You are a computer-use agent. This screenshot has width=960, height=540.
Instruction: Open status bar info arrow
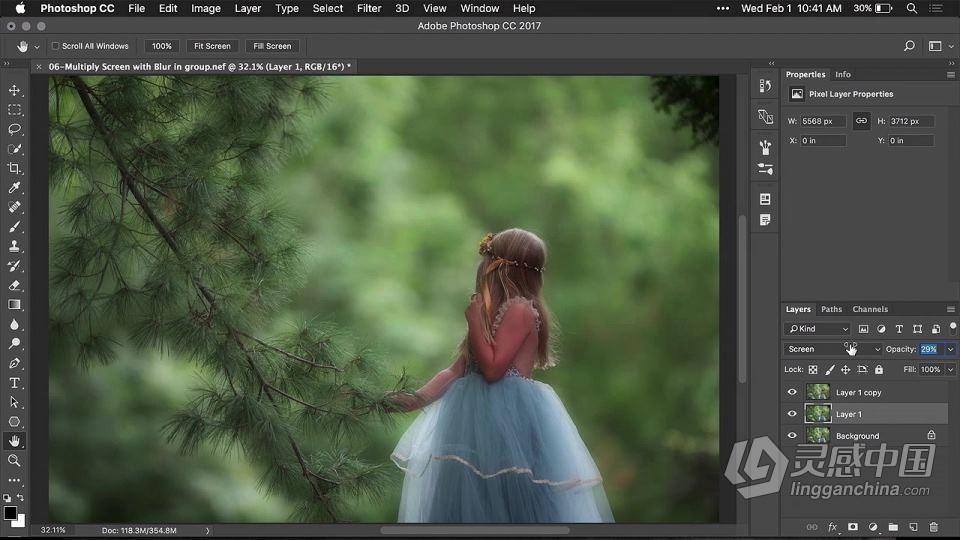(208, 531)
